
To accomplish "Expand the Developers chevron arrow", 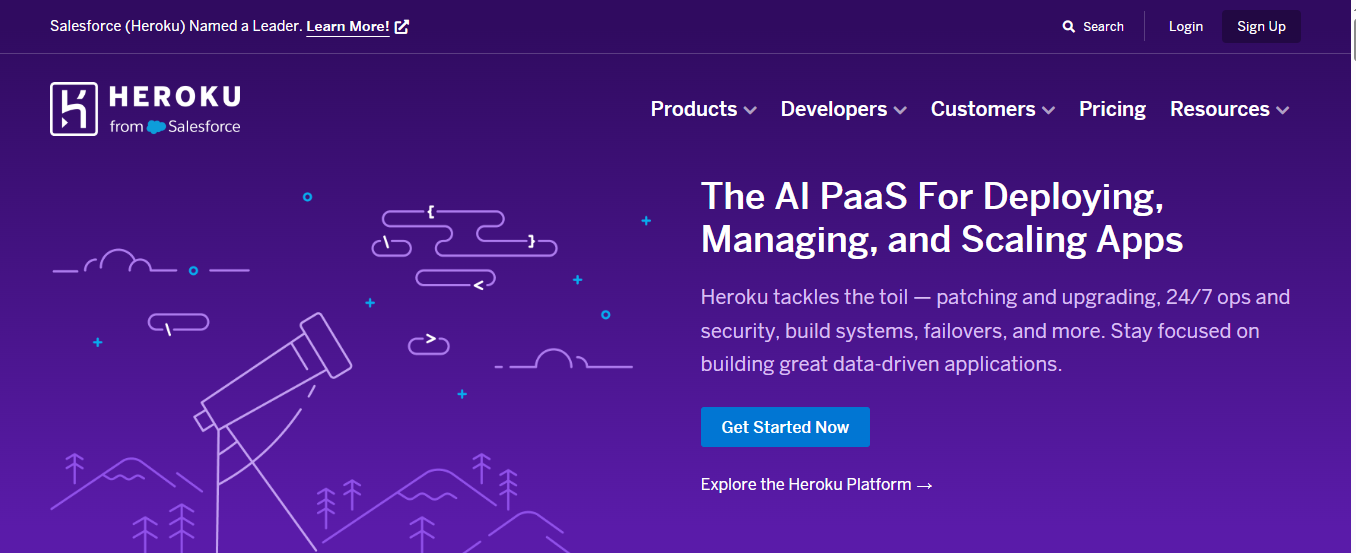I will tap(900, 110).
